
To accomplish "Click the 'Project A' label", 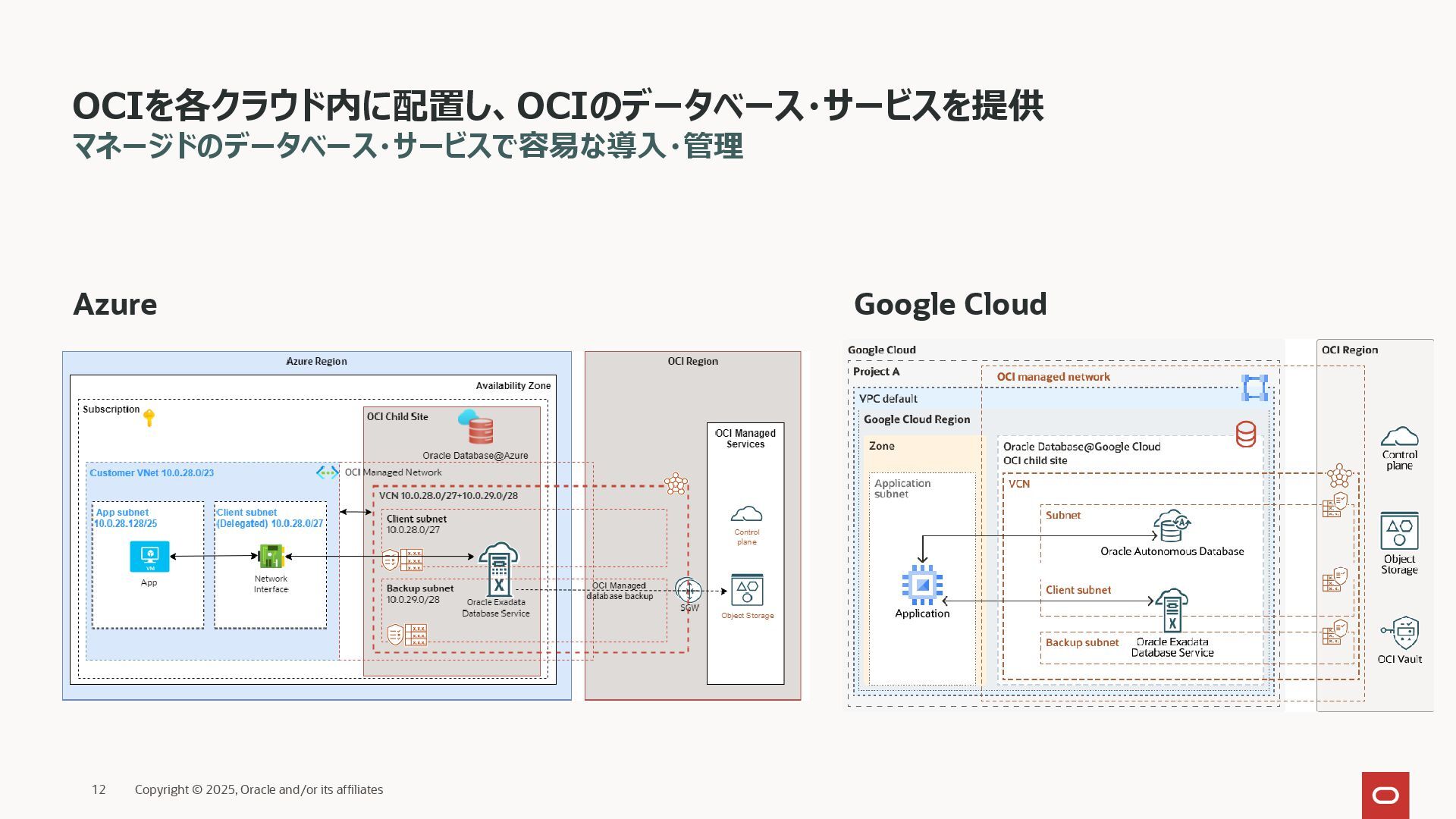I will coord(876,372).
